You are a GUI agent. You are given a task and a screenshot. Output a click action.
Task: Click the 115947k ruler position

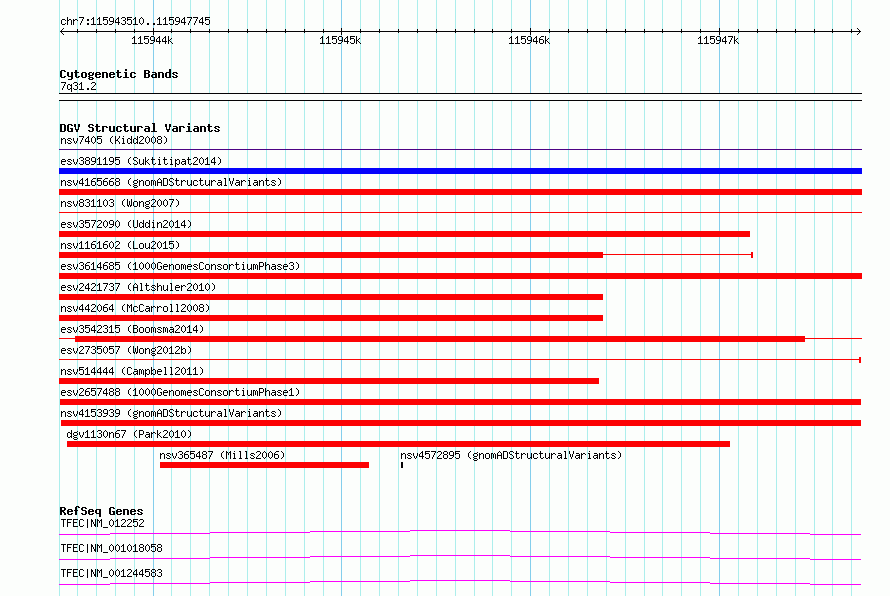click(x=718, y=40)
